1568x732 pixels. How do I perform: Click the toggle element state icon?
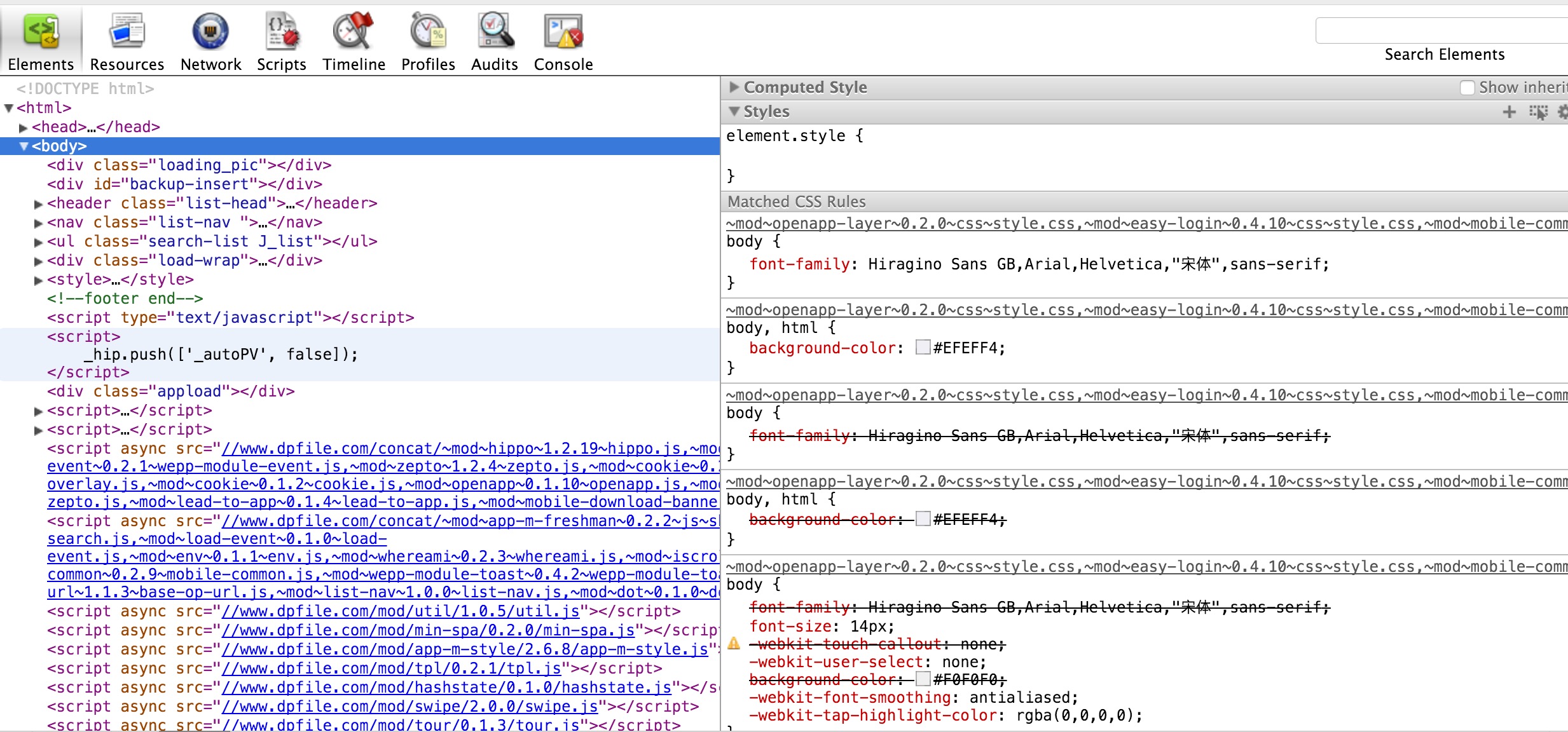point(1538,112)
